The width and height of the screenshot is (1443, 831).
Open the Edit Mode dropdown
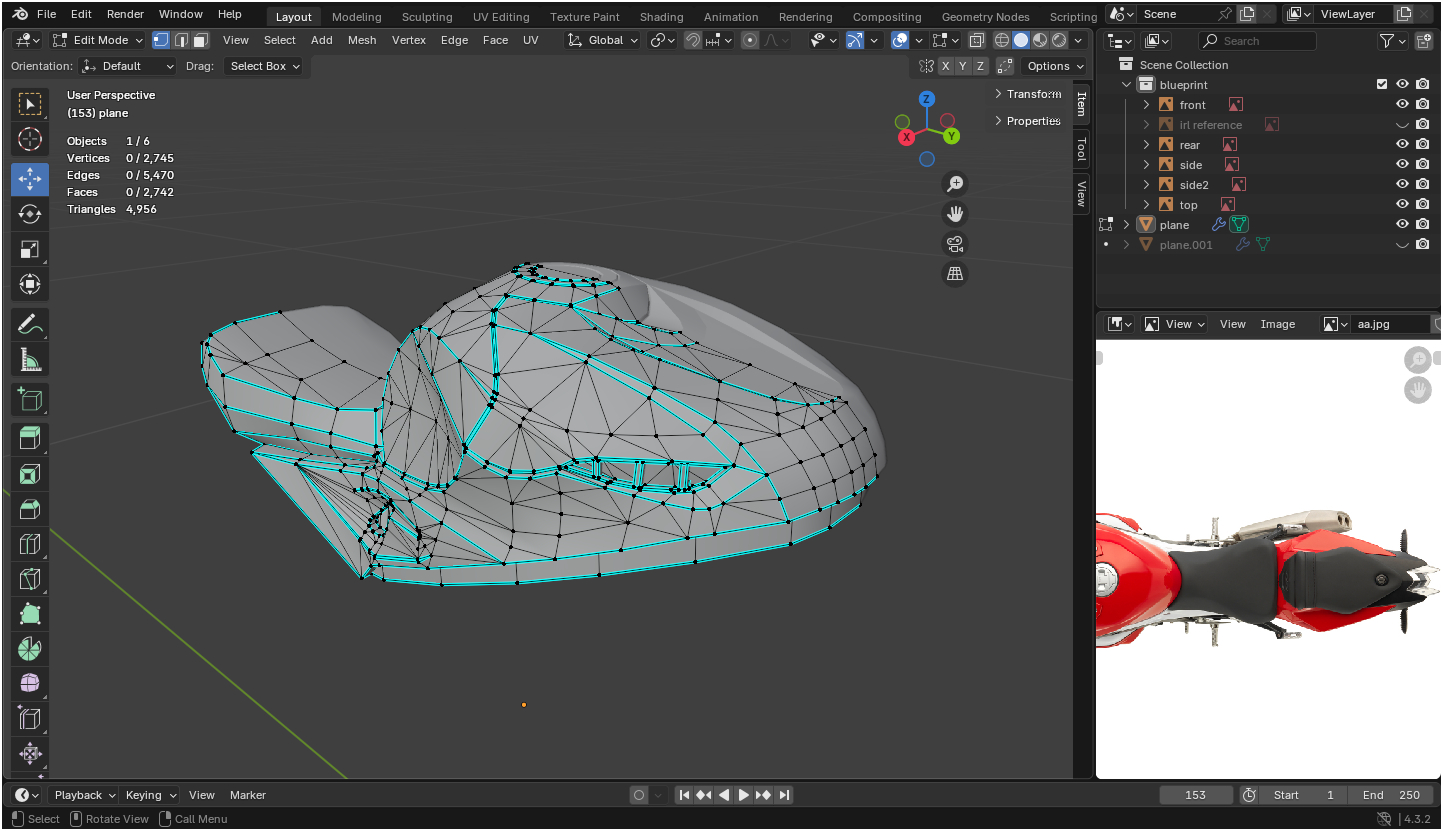98,40
